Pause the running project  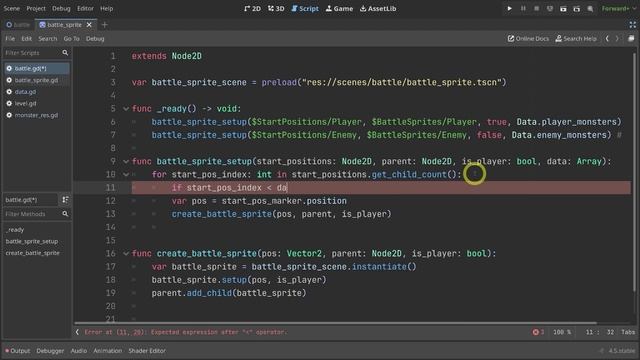click(523, 8)
